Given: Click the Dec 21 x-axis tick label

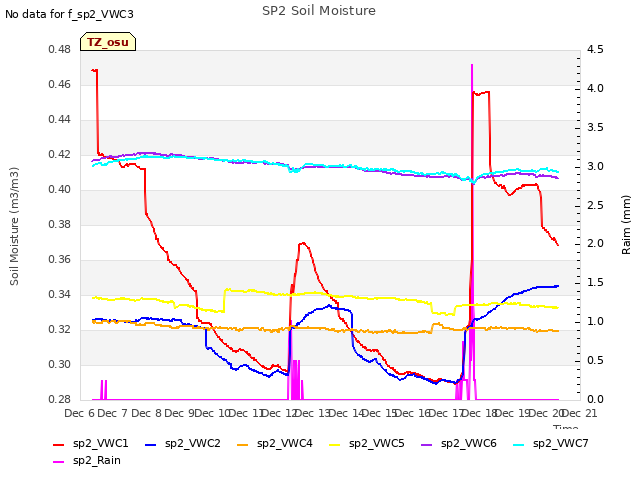Looking at the screenshot, I should tap(580, 413).
